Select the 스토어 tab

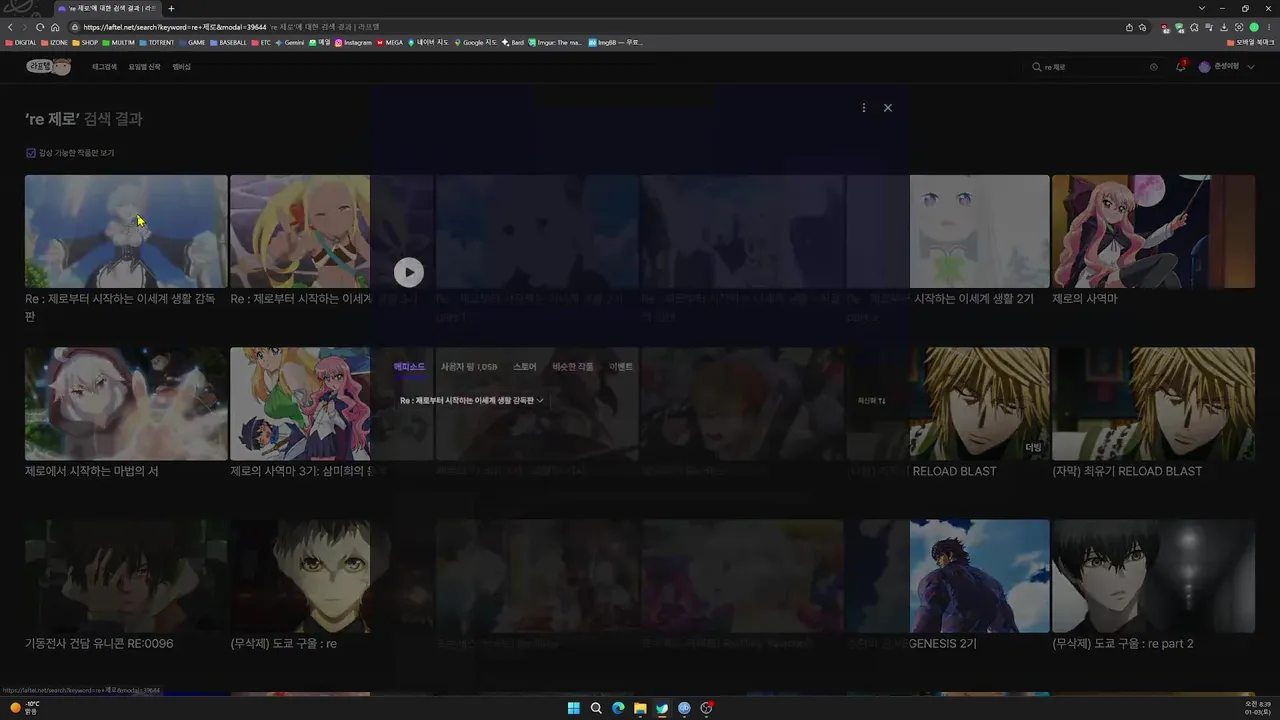pos(525,367)
